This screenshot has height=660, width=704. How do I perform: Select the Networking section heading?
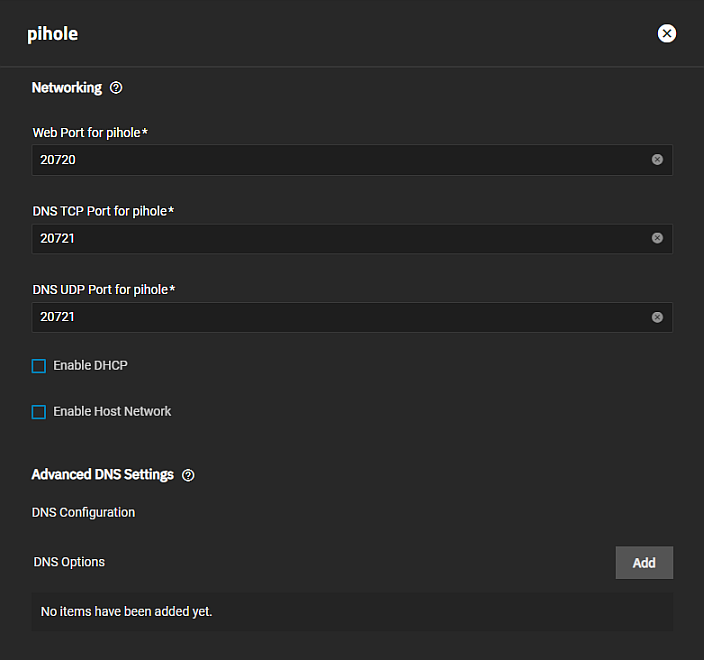coord(67,88)
